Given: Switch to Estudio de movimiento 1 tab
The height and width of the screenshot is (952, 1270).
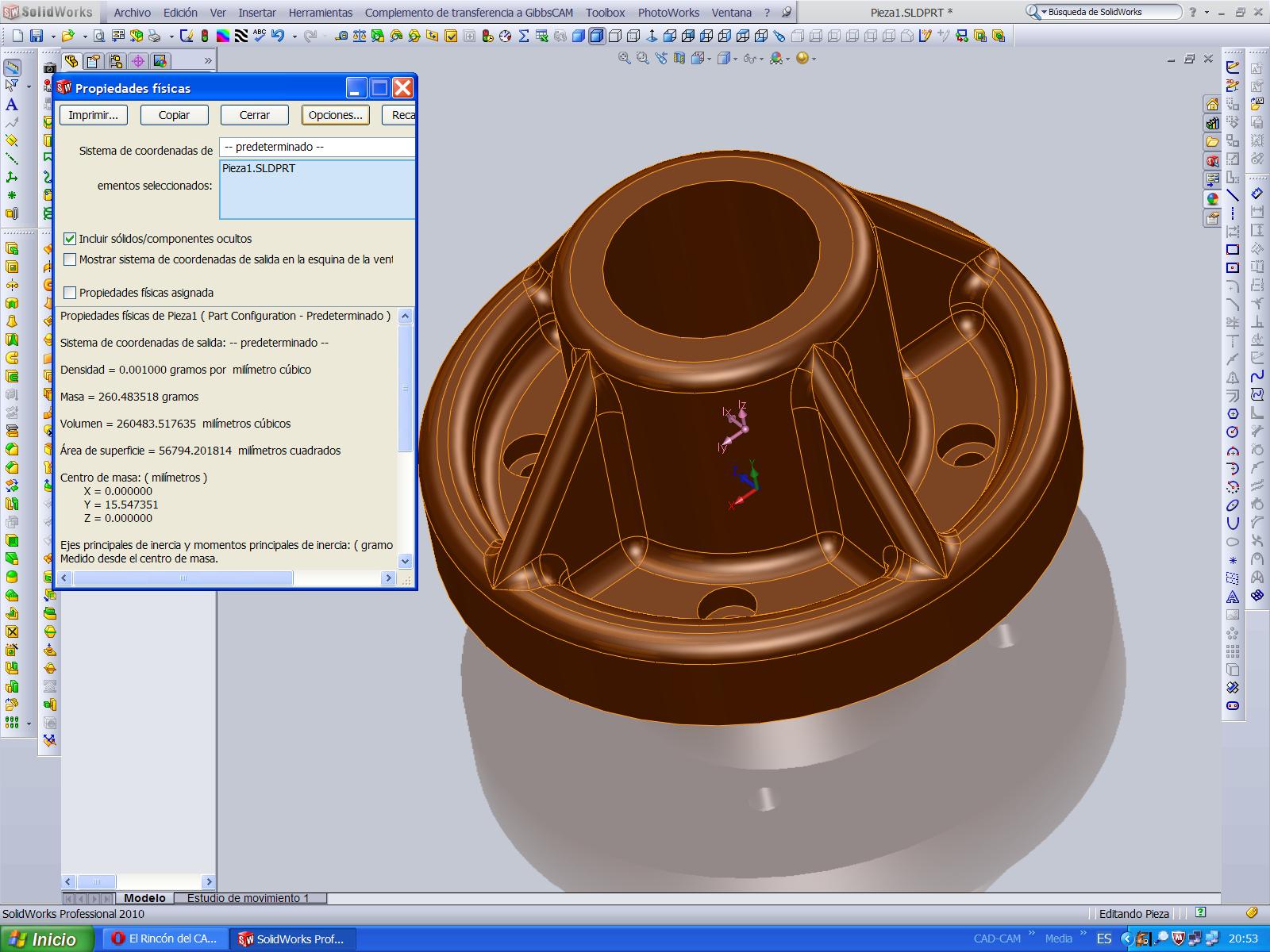Looking at the screenshot, I should (x=248, y=898).
